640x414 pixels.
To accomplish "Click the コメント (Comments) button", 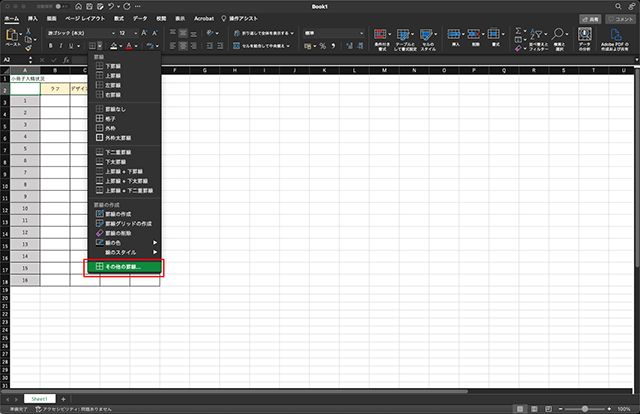I will coord(619,18).
